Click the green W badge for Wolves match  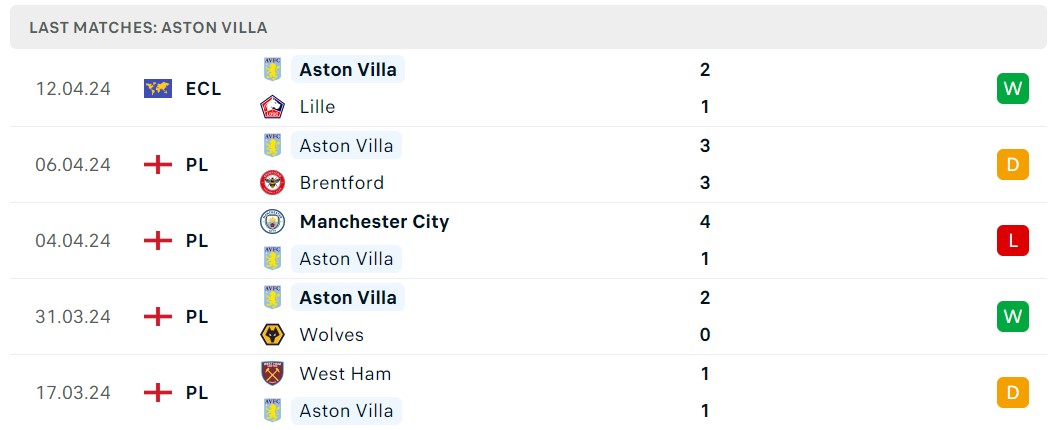[x=1012, y=316]
